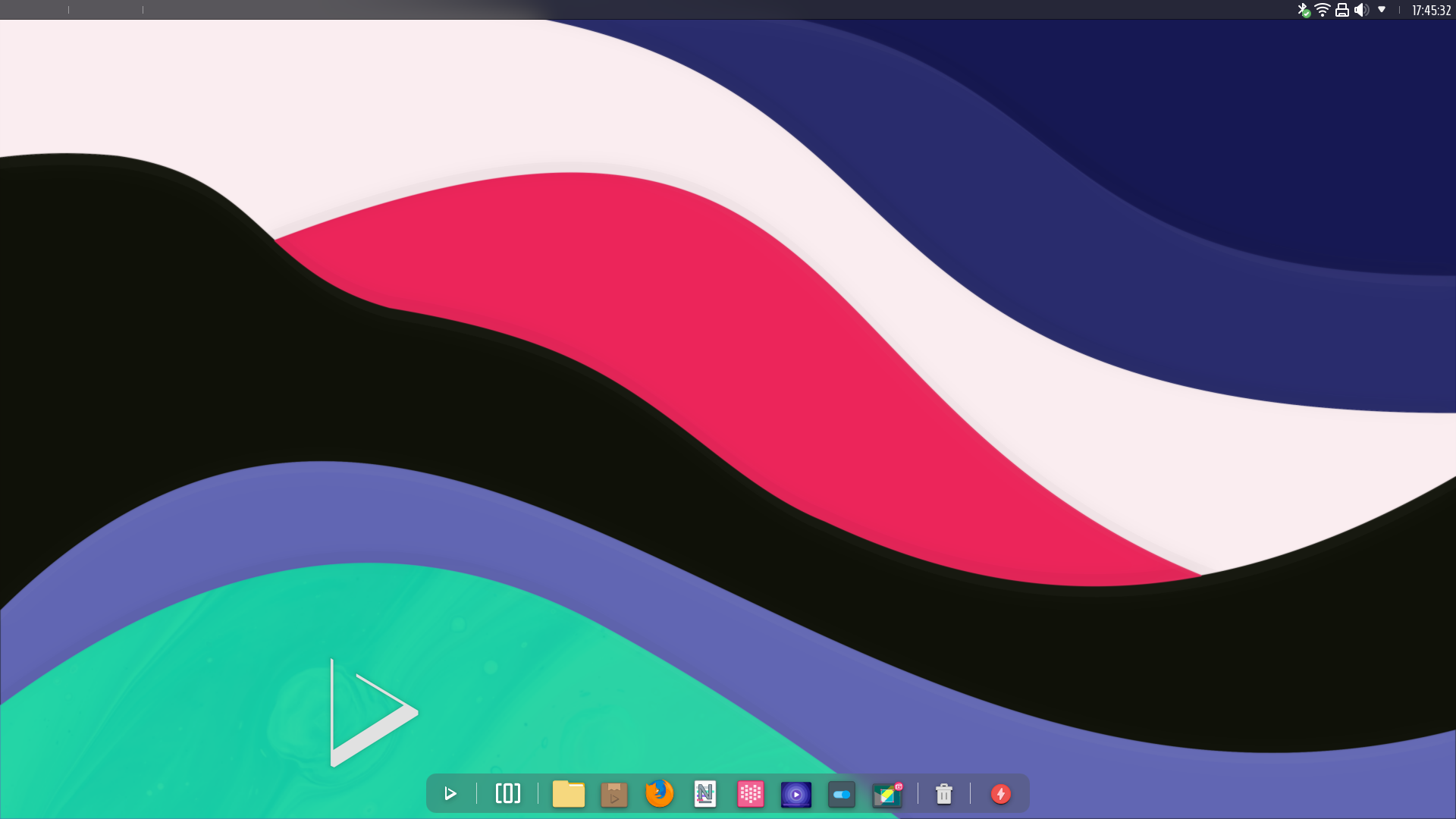
Task: Open the Firefox web browser from the dock
Action: click(x=659, y=794)
